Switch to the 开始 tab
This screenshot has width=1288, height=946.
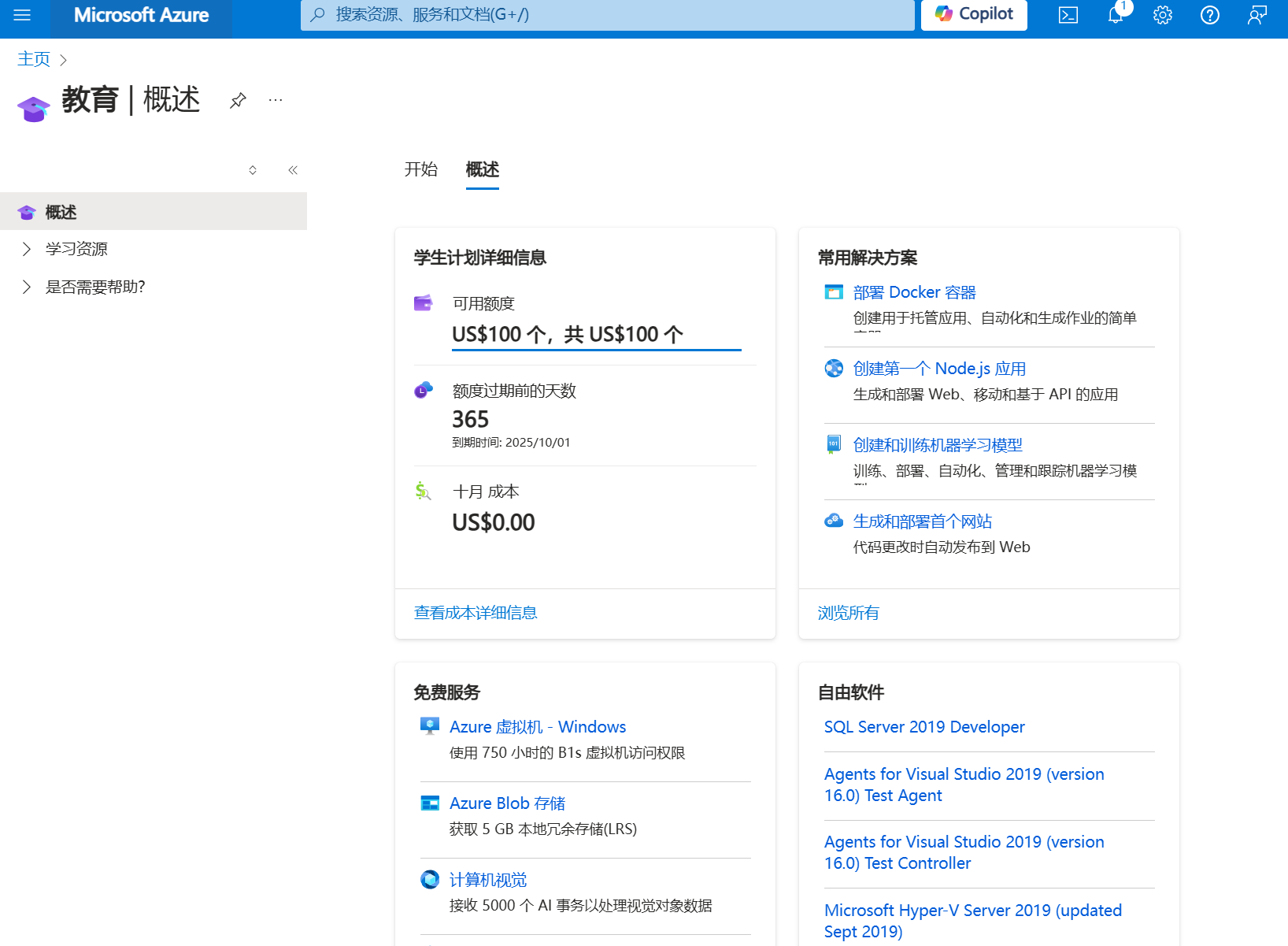click(x=420, y=169)
